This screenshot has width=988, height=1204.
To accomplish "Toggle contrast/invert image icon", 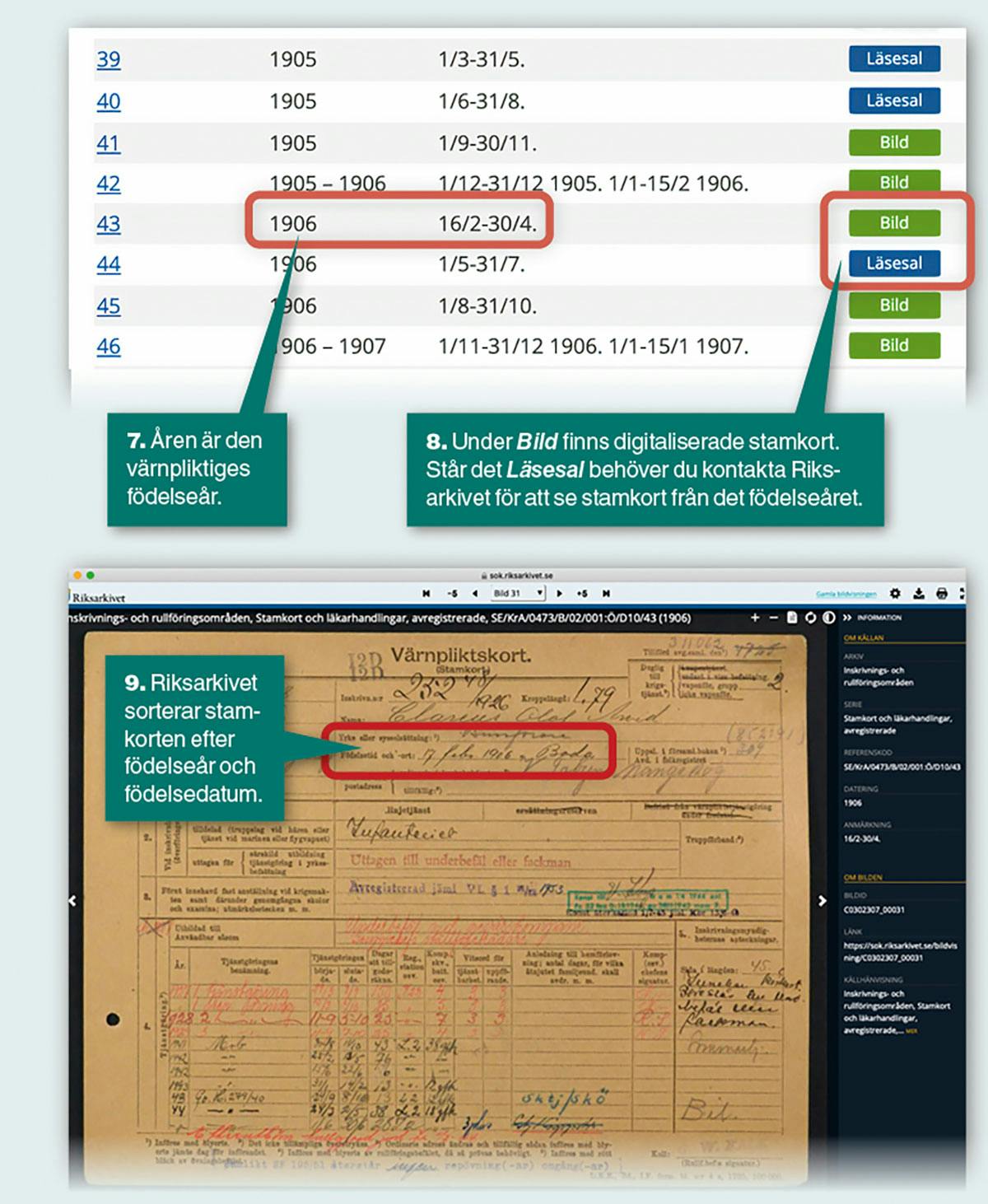I will 828,618.
